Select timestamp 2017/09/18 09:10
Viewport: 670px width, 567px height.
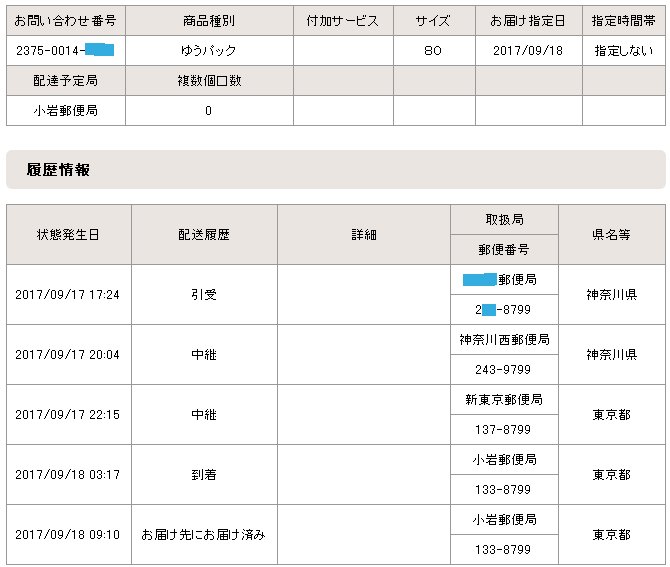(68, 535)
